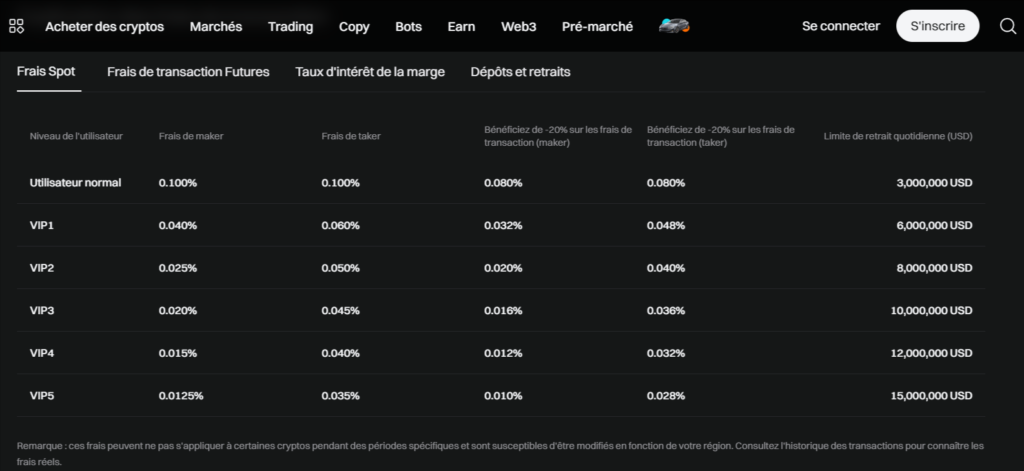The image size is (1024, 471).
Task: Select Copy in the navigation bar
Action: click(354, 26)
